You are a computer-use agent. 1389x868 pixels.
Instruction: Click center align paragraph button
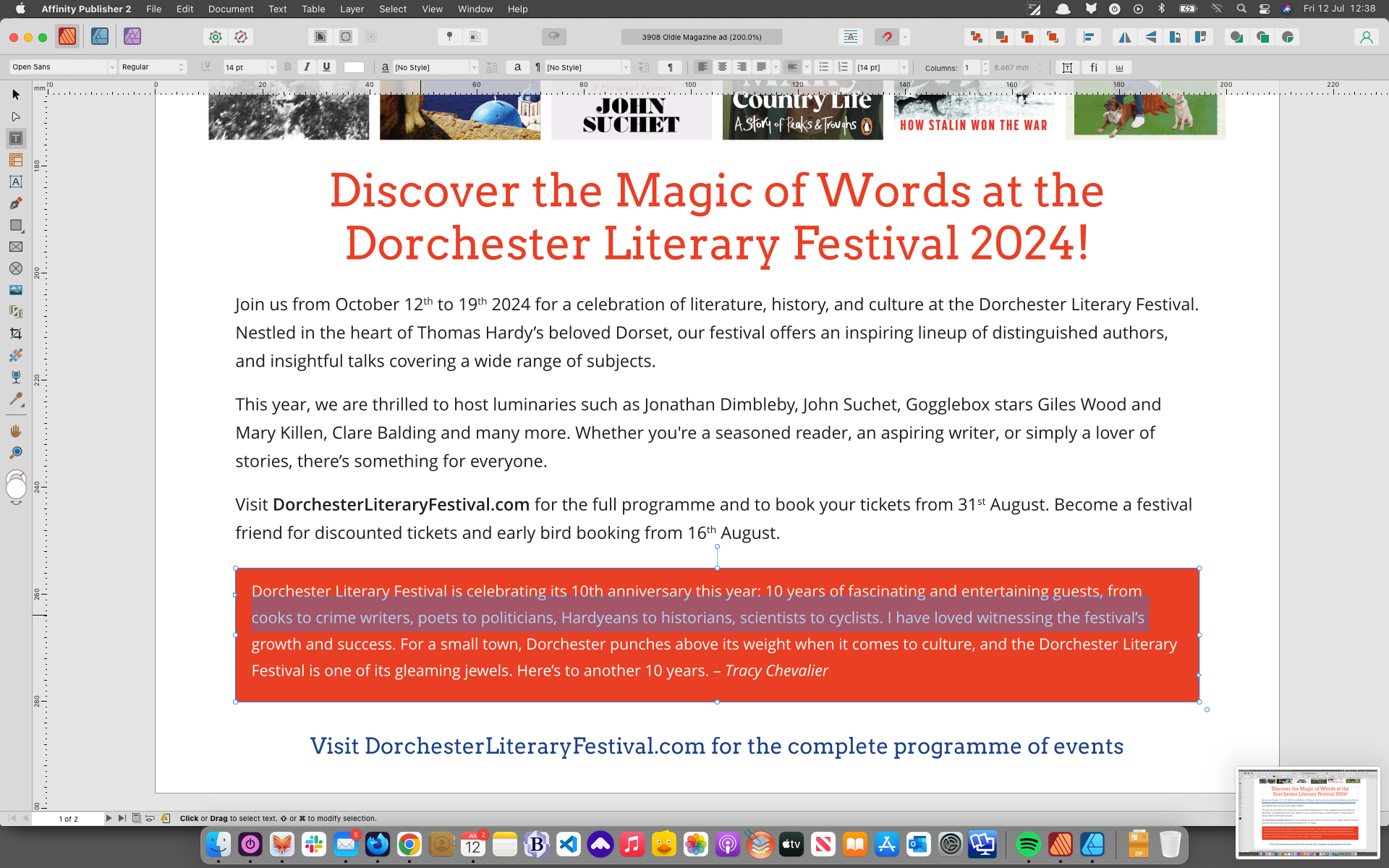pyautogui.click(x=721, y=67)
